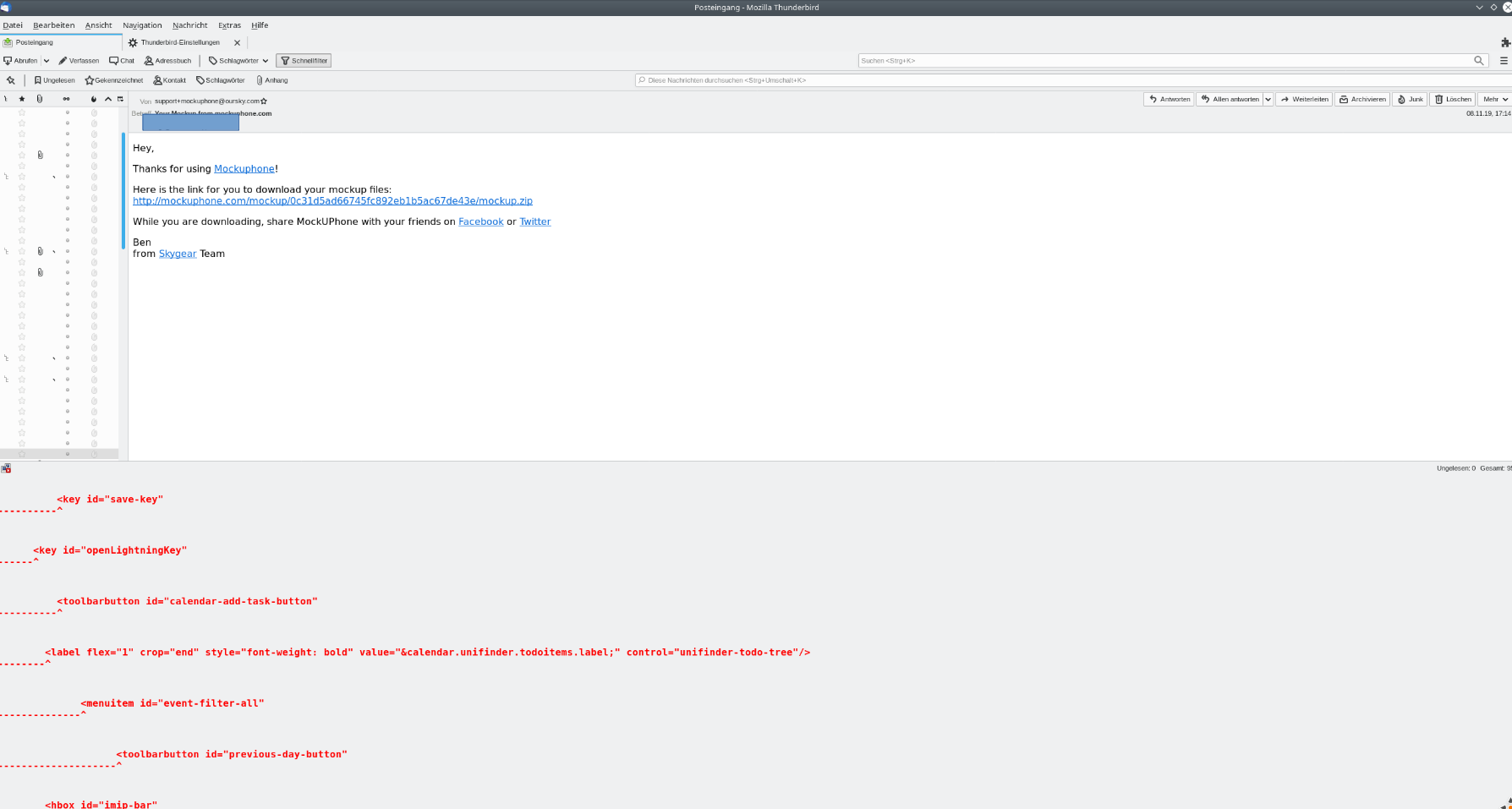Mark message as Junk
This screenshot has height=809, width=1512.
pyautogui.click(x=1410, y=99)
